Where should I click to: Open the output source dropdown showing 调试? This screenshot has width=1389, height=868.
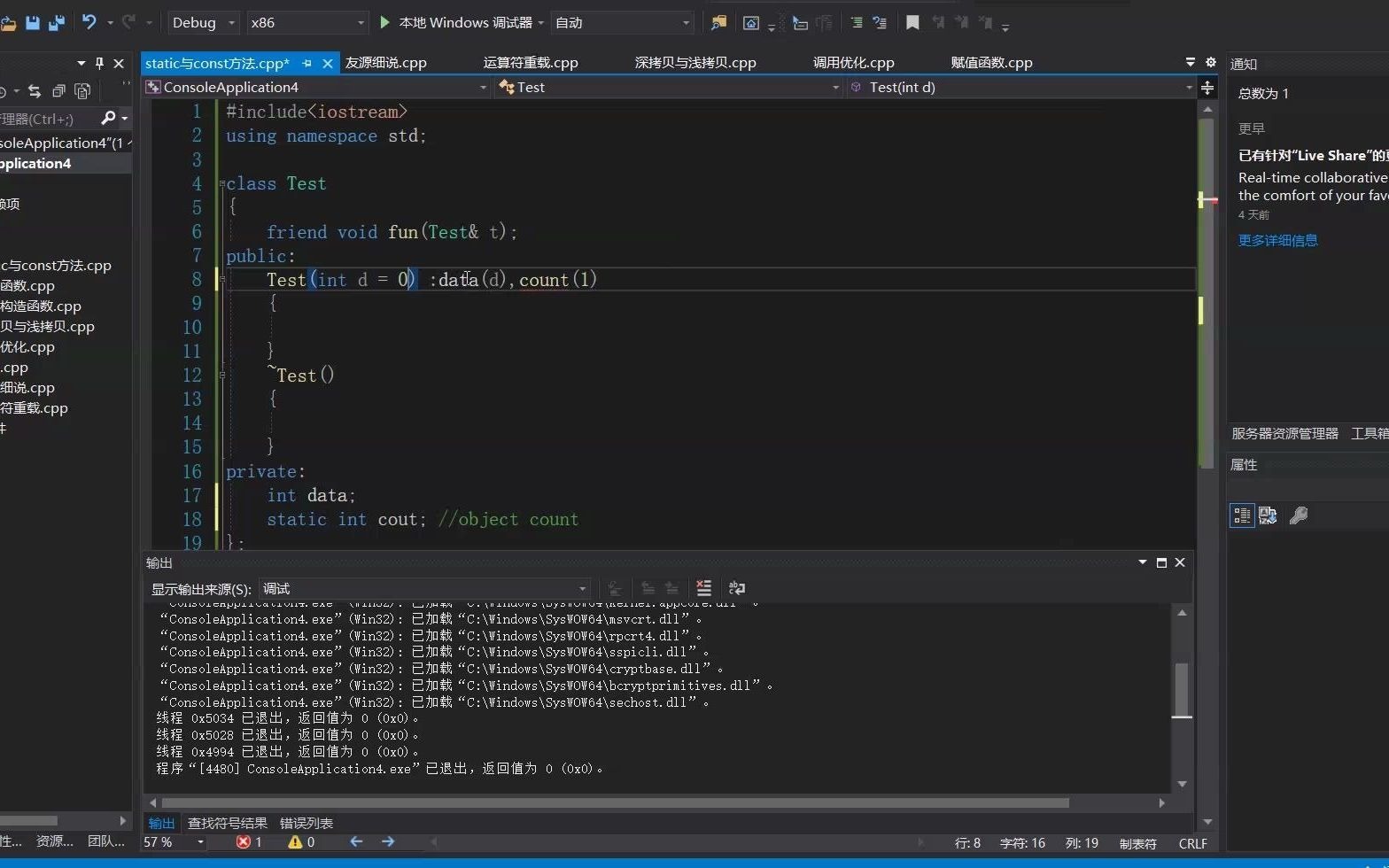click(x=425, y=589)
